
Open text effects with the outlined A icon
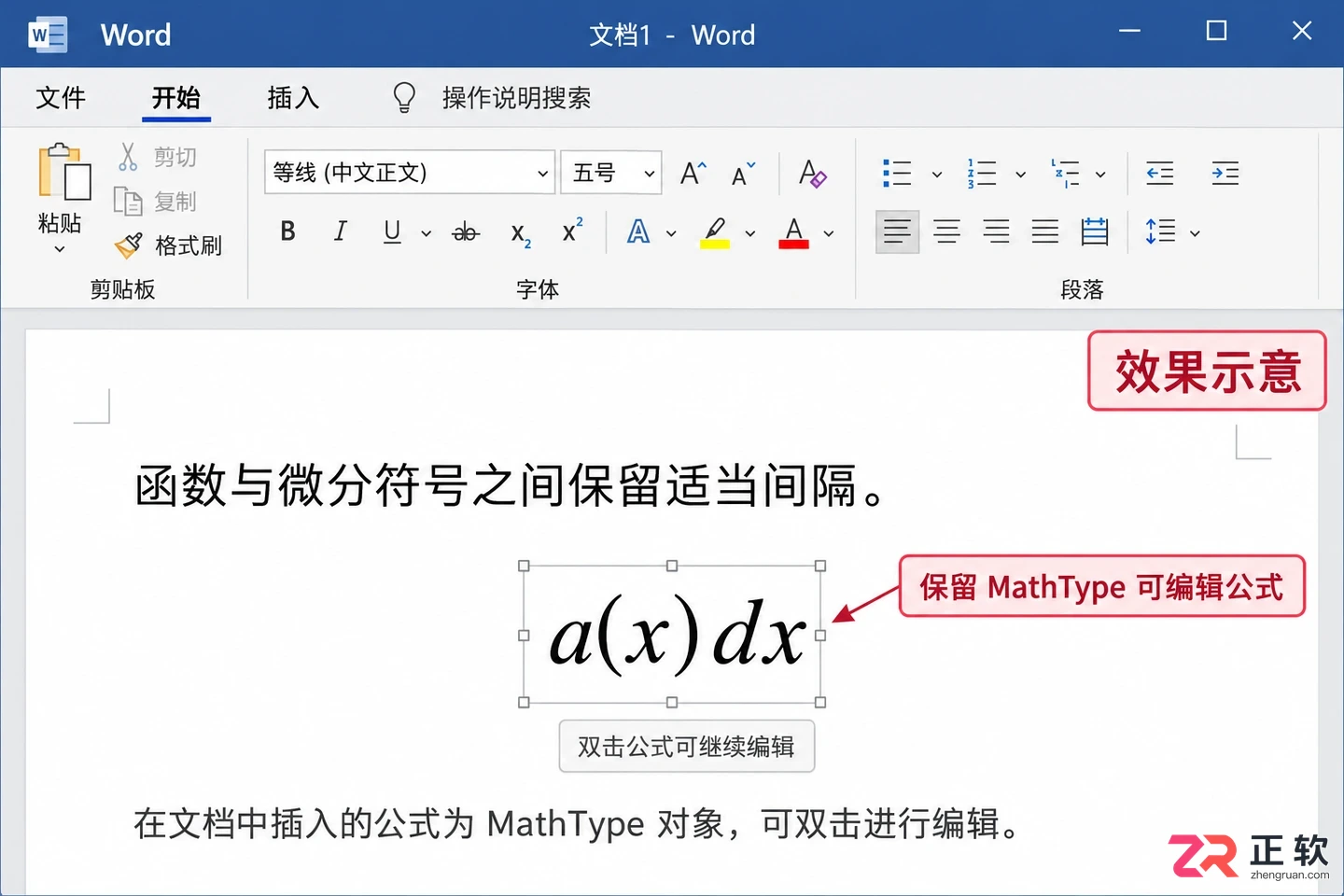[x=638, y=231]
